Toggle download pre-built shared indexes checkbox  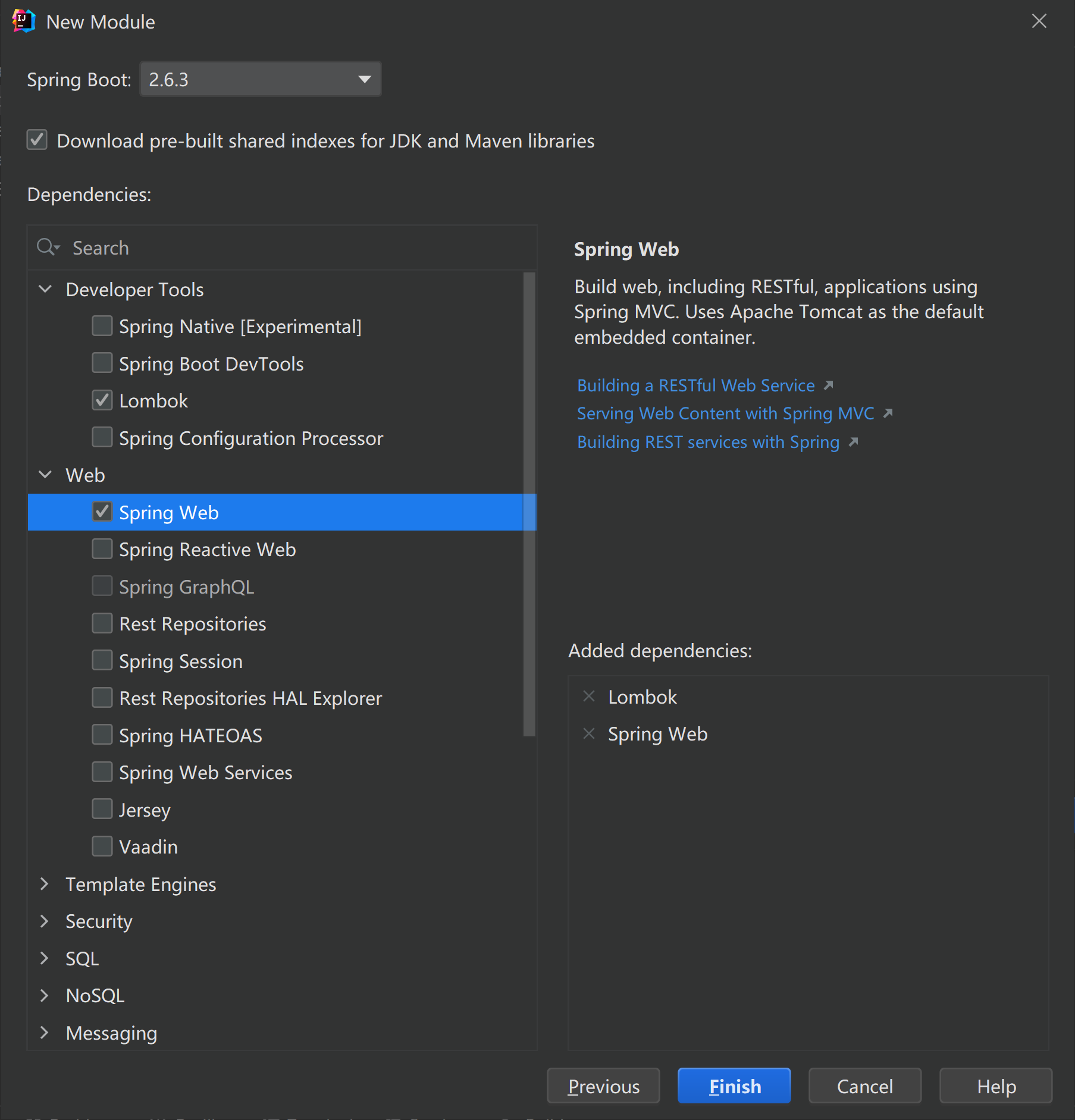pos(37,140)
